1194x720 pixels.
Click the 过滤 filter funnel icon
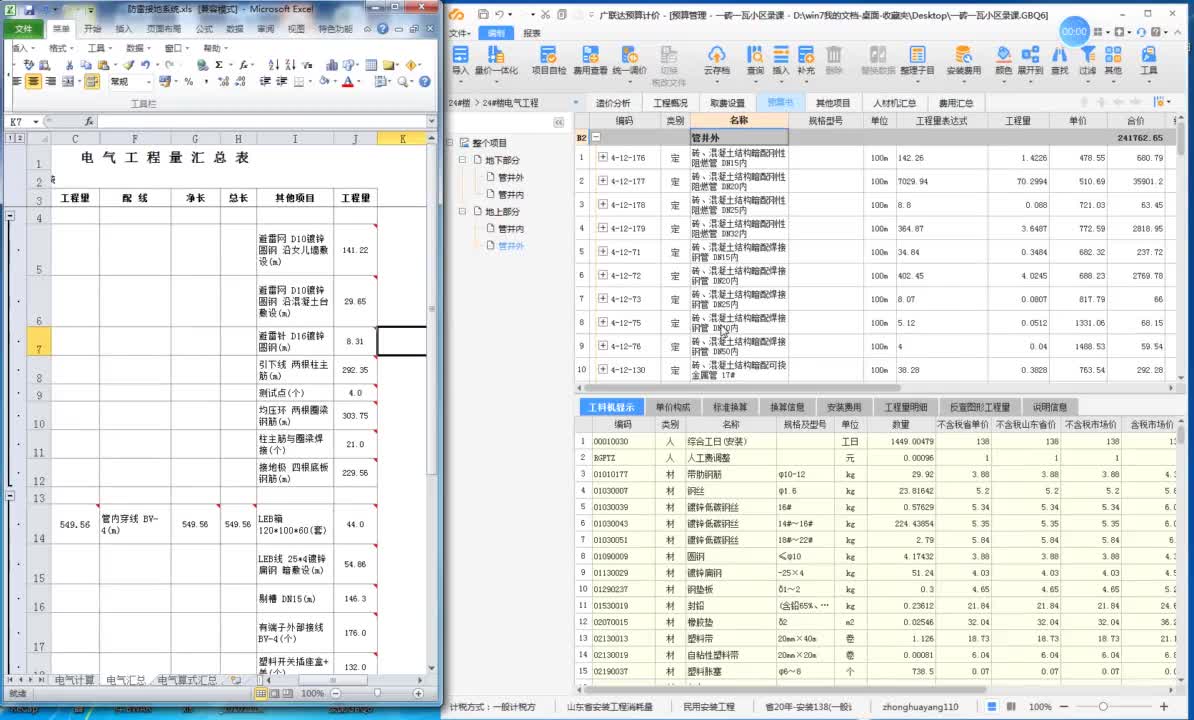coord(1087,61)
